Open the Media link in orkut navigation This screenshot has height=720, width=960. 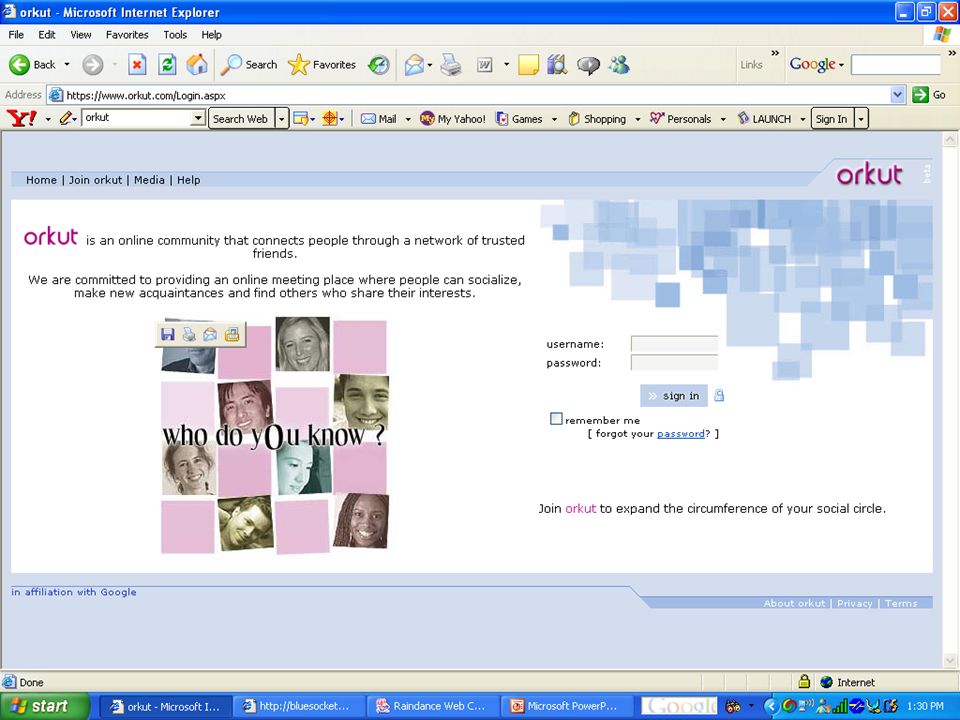pos(149,180)
